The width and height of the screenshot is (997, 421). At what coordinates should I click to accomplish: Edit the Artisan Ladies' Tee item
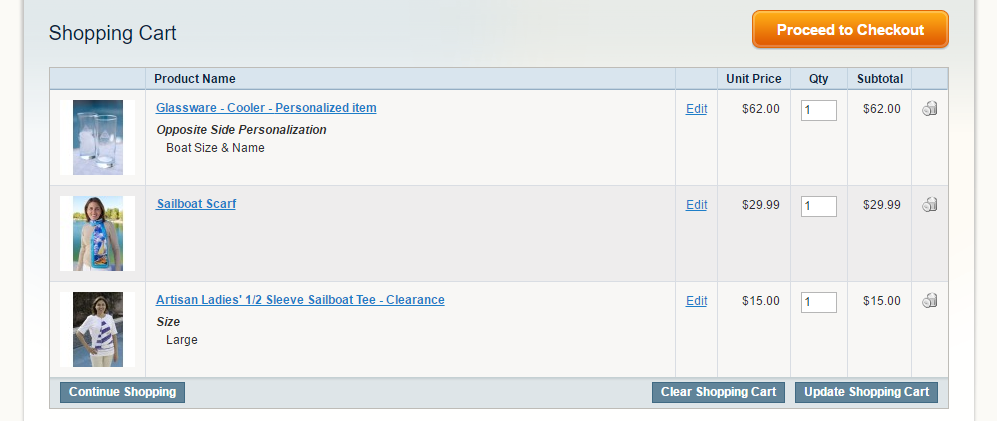(x=696, y=301)
